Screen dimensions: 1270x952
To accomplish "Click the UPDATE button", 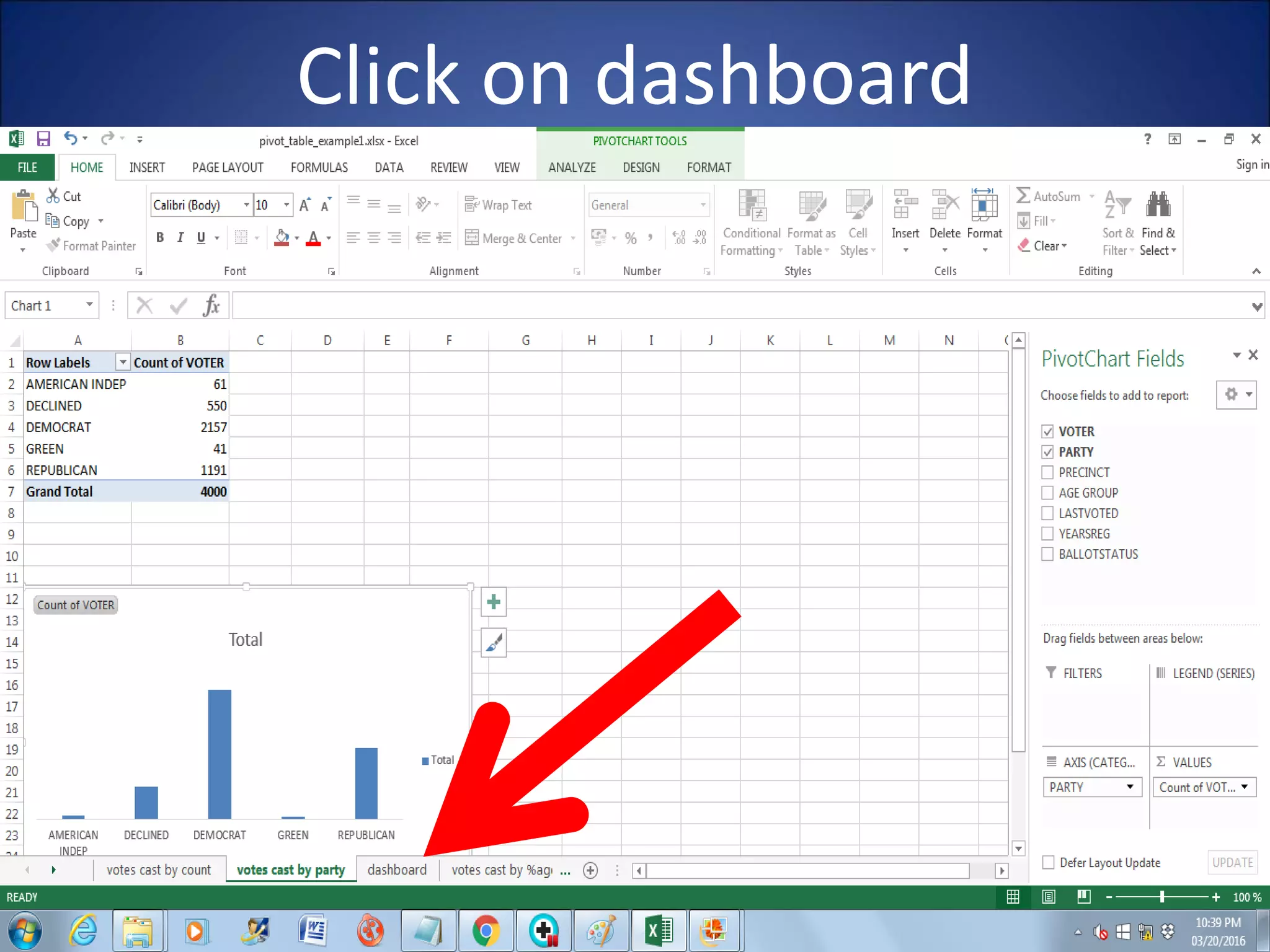I will point(1233,862).
